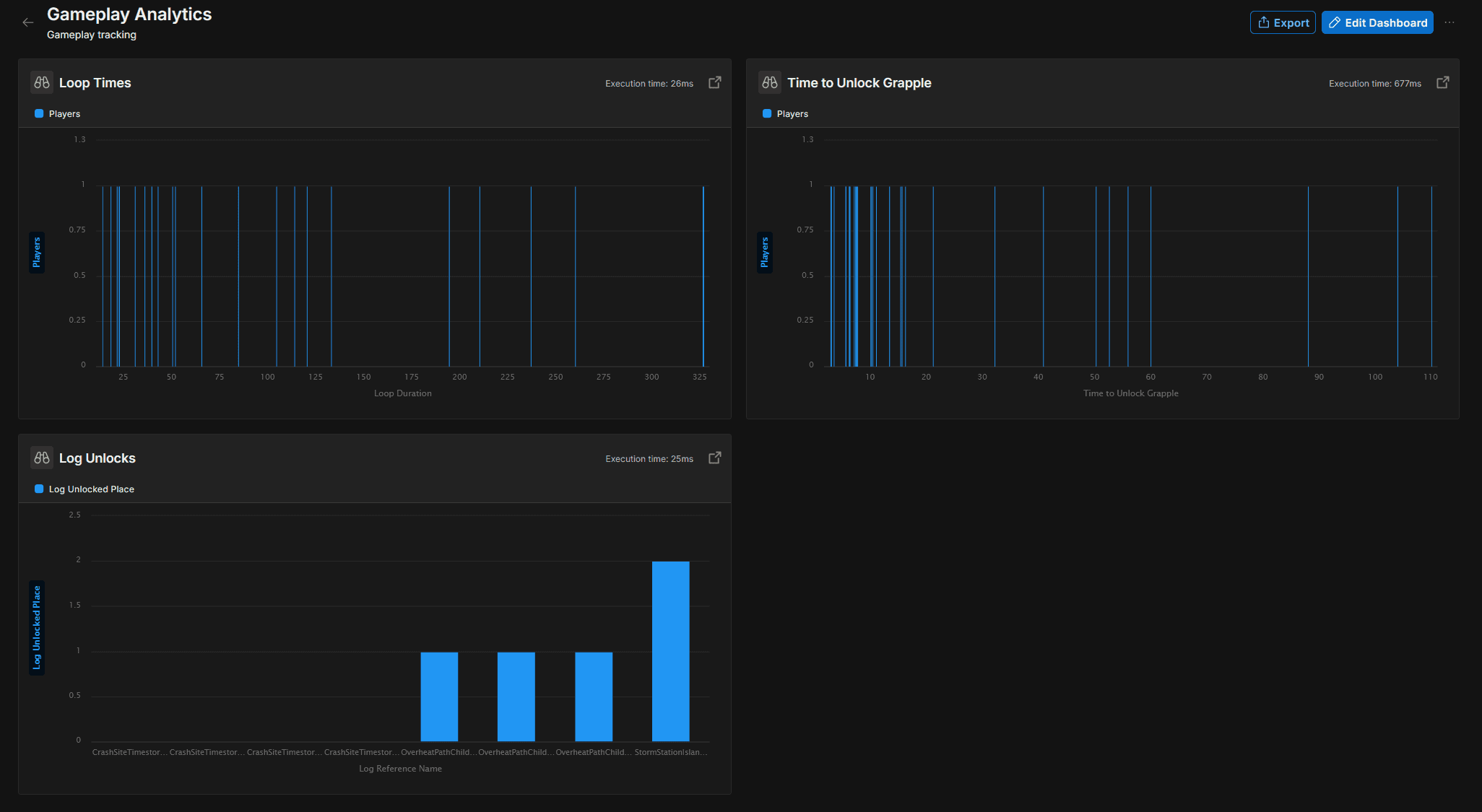Click the Loop Times binoculars icon
1482x812 pixels.
click(42, 82)
